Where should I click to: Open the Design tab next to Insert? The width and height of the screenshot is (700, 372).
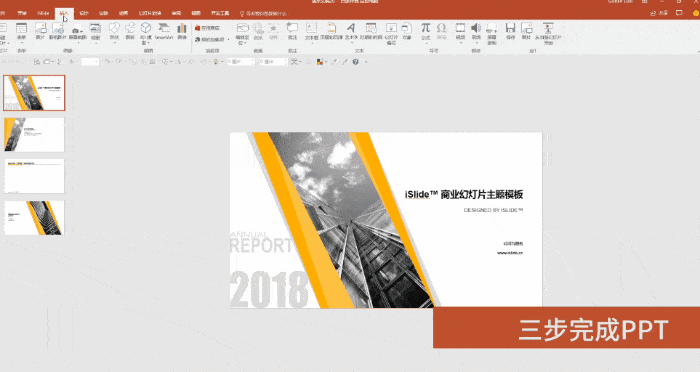(83, 13)
